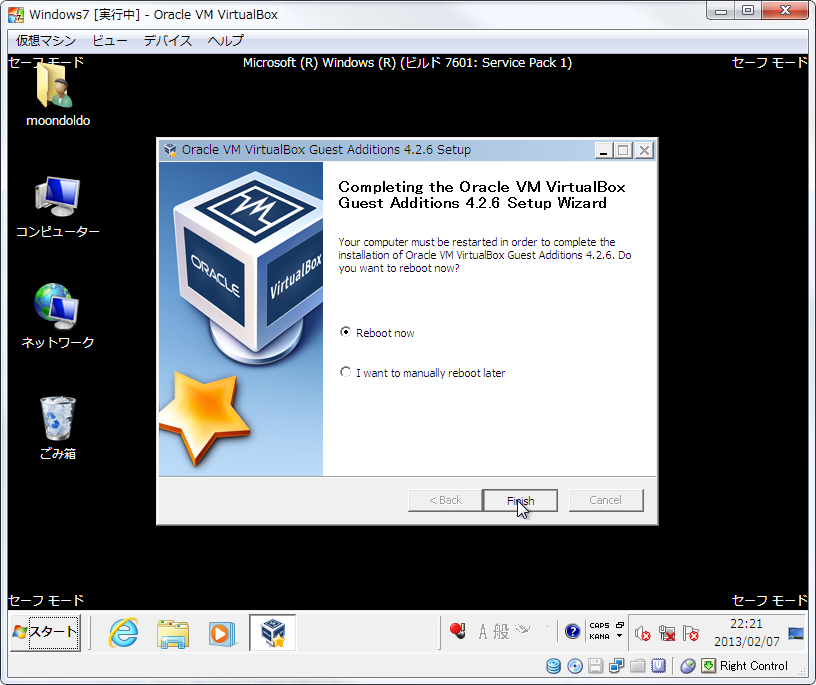Click the VirtualBox installer taskbar button
816x685 pixels.
(x=272, y=633)
